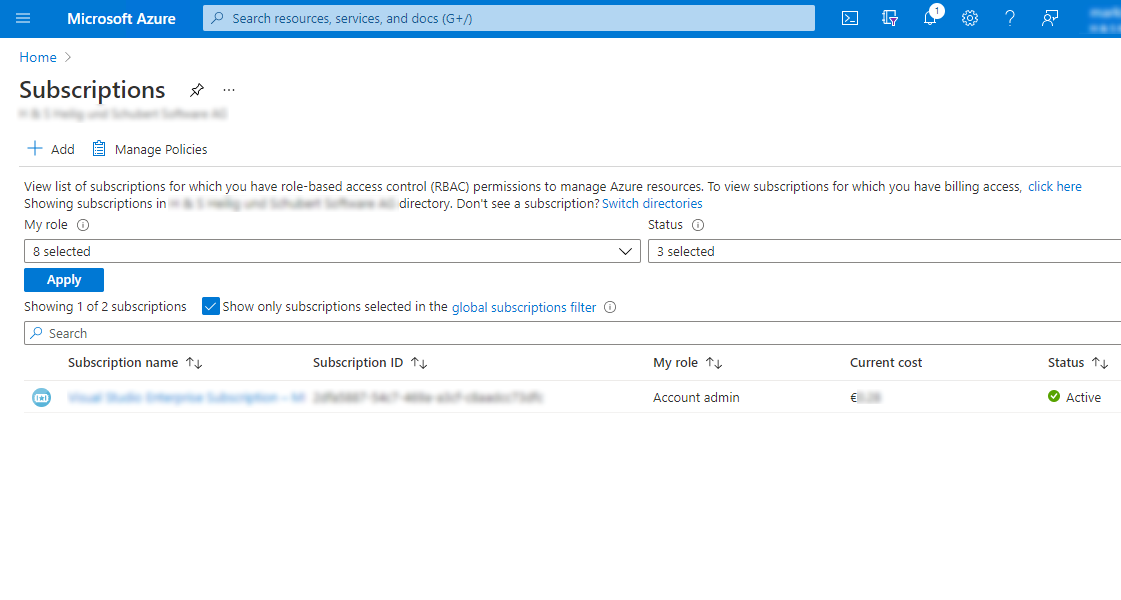1121x600 pixels.
Task: Go to Home breadcrumb
Action: 38,57
